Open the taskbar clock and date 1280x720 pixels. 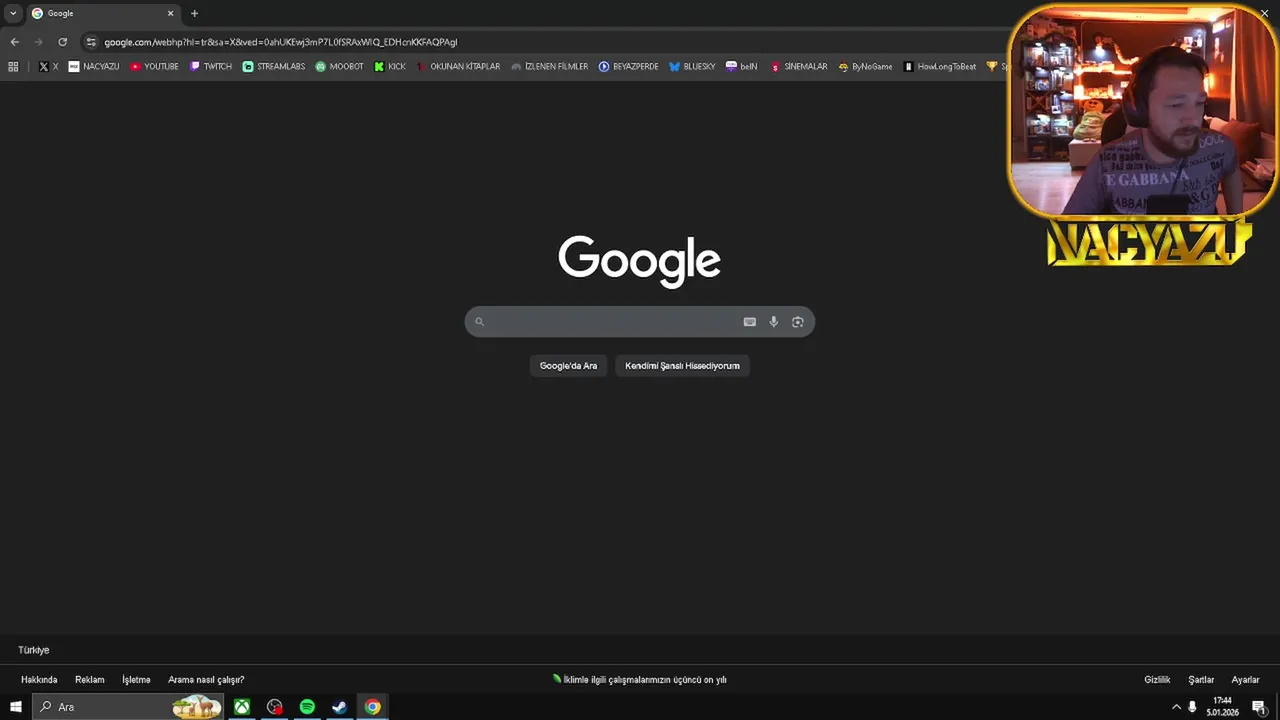pos(1222,707)
